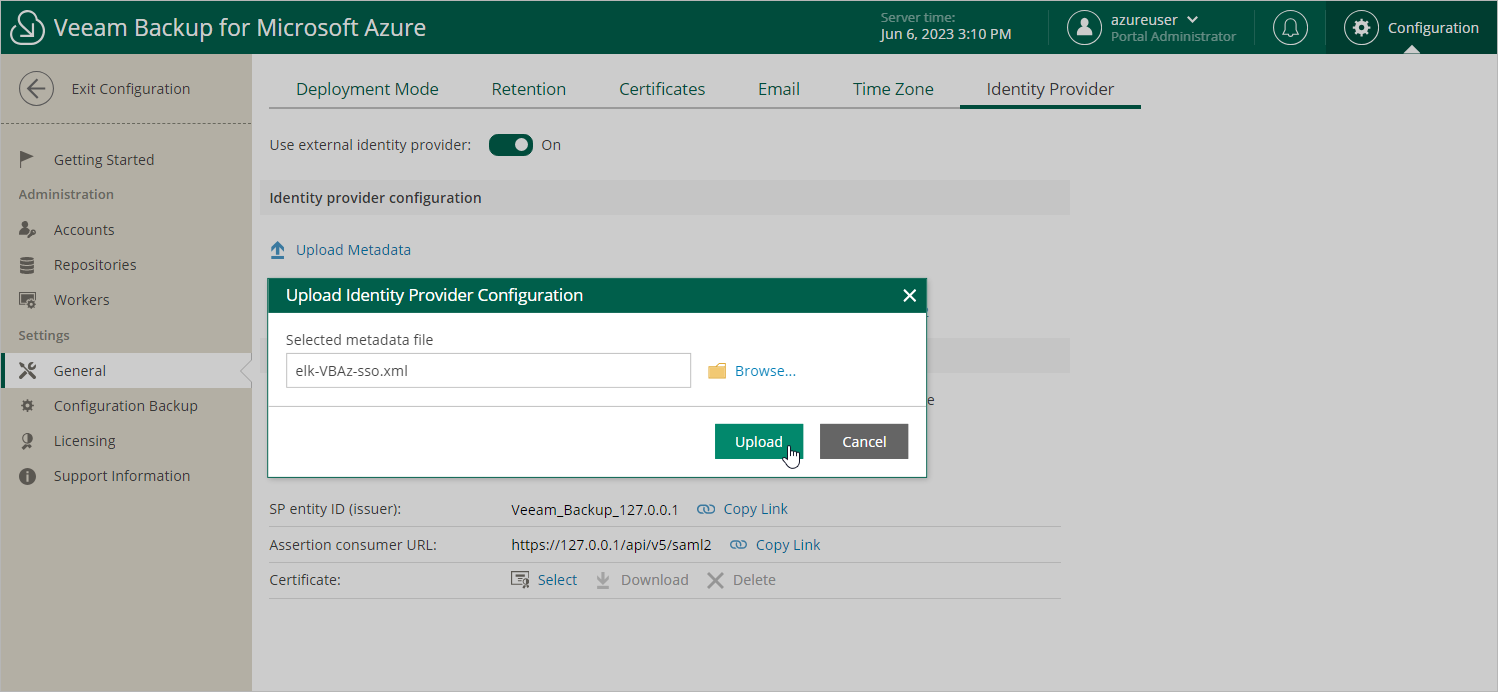Click Delete link for Certificate
The width and height of the screenshot is (1498, 692).
[754, 580]
